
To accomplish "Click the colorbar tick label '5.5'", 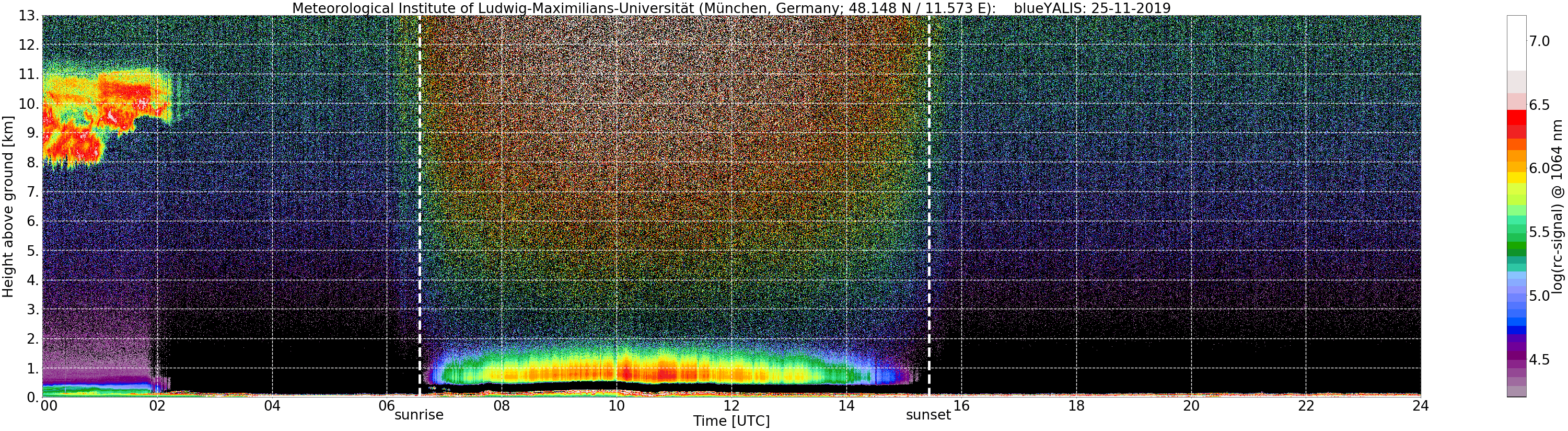I will coord(1539,232).
